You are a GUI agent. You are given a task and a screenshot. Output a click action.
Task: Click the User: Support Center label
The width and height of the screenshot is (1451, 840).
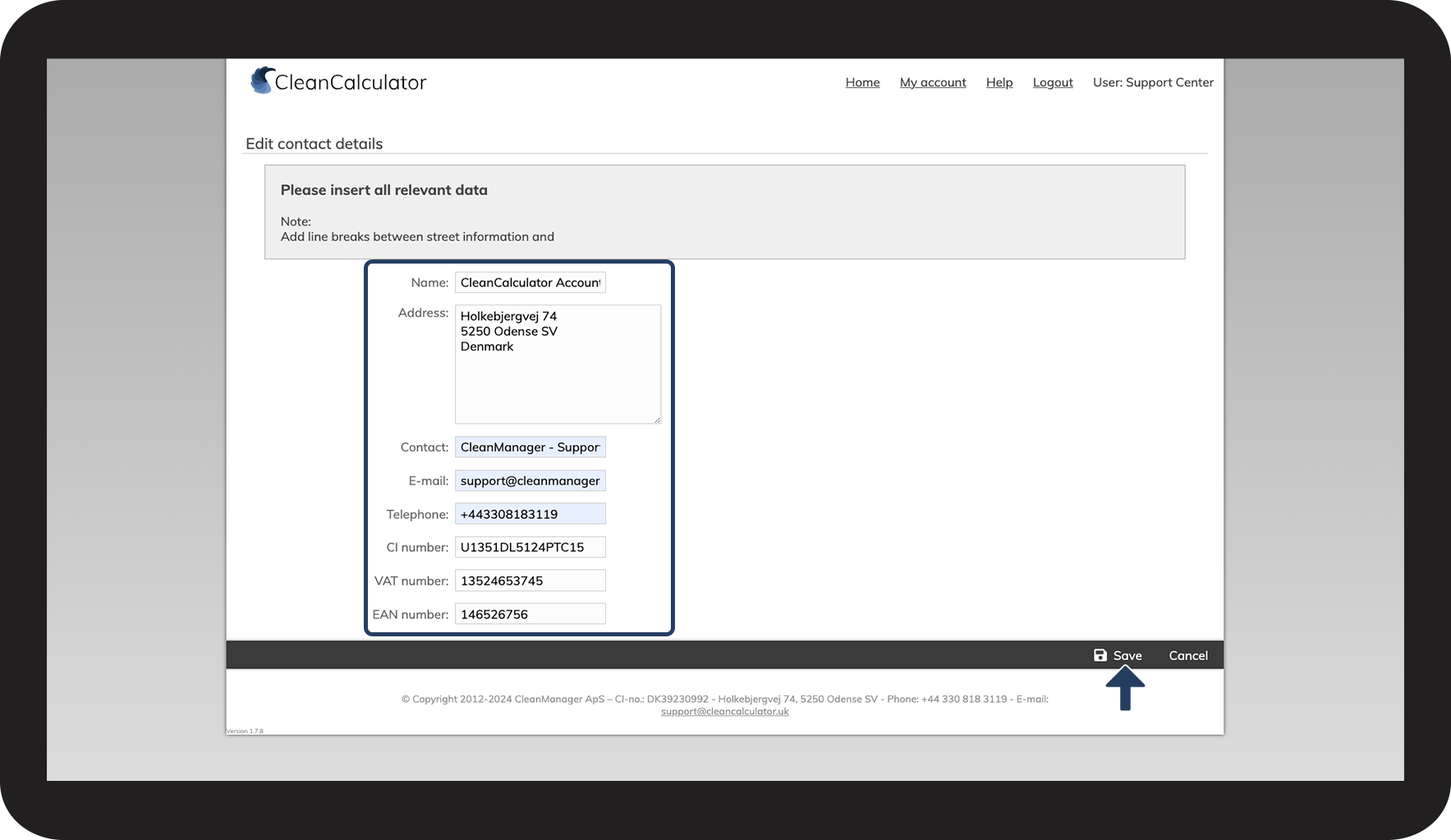[x=1153, y=82]
